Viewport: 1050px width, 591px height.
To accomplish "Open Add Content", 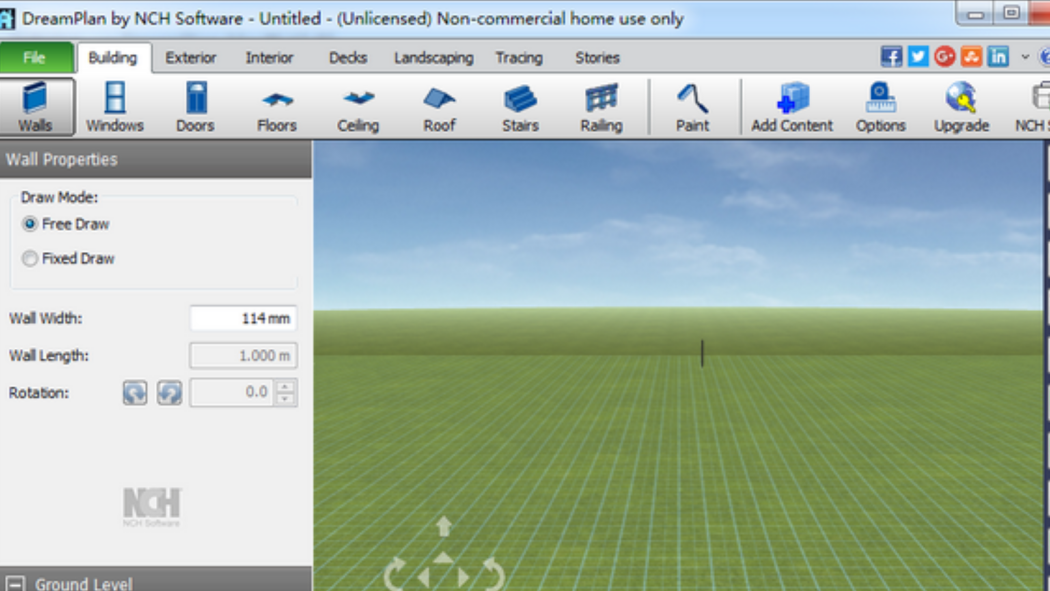I will point(792,107).
